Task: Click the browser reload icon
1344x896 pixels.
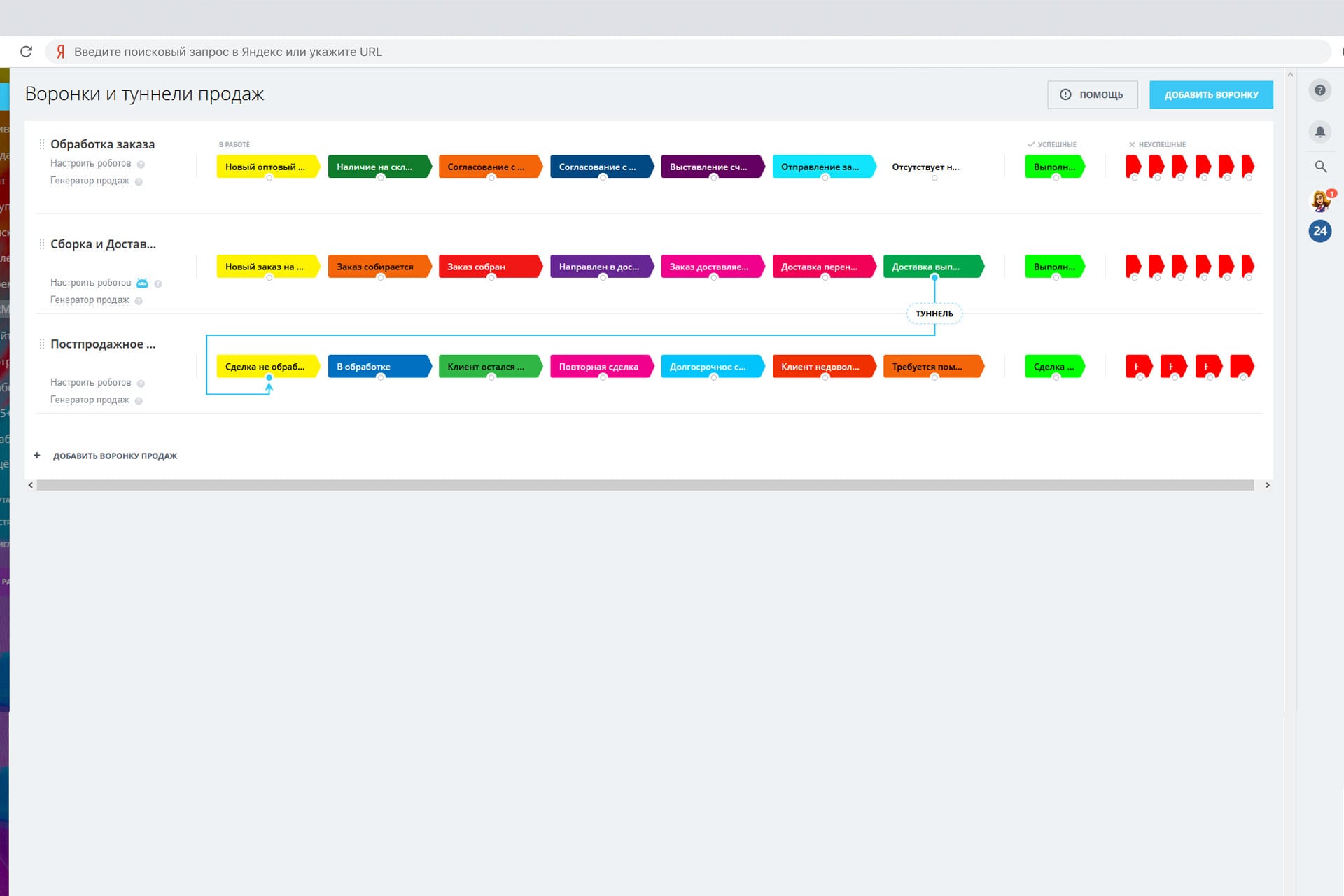Action: point(26,52)
